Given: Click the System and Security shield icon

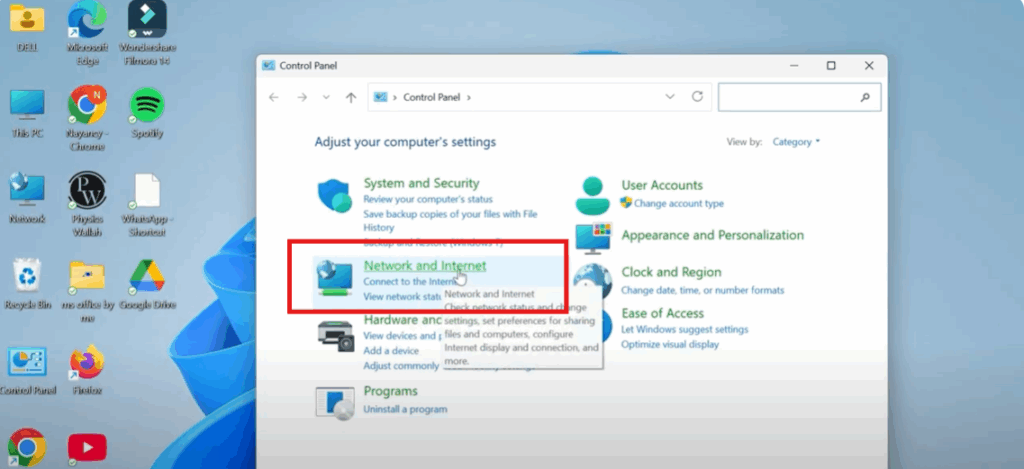Looking at the screenshot, I should [335, 197].
